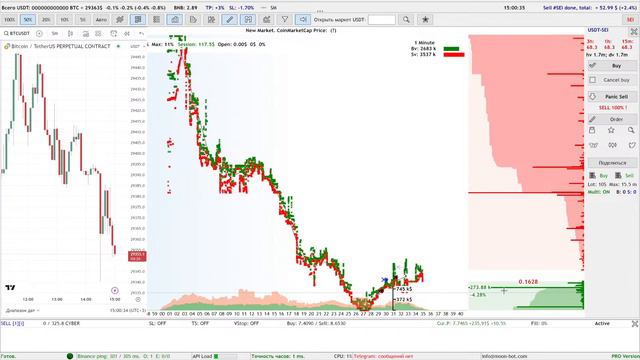Select the 50% order size button
The height and width of the screenshot is (360, 640).
[28, 20]
